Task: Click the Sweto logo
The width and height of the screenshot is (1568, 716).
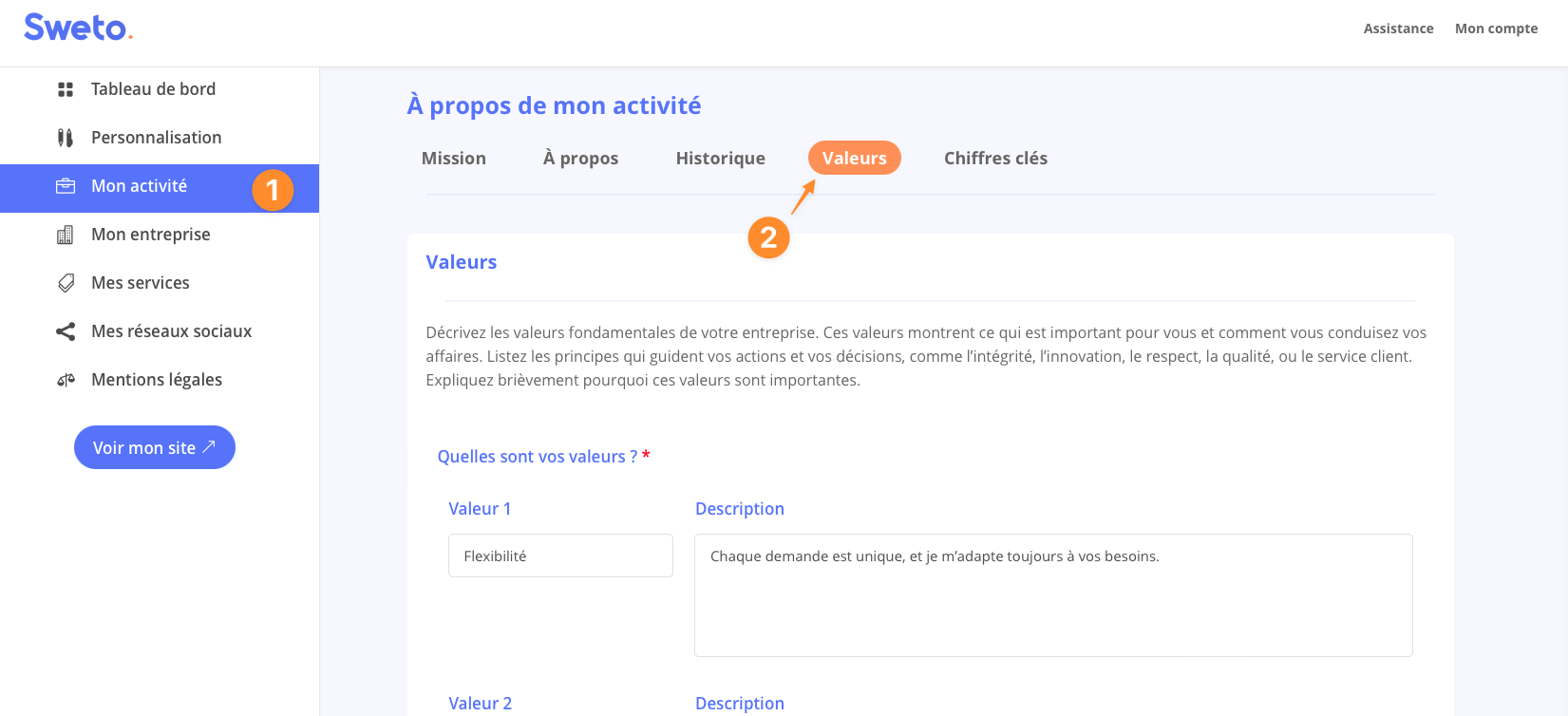Action: (x=78, y=28)
